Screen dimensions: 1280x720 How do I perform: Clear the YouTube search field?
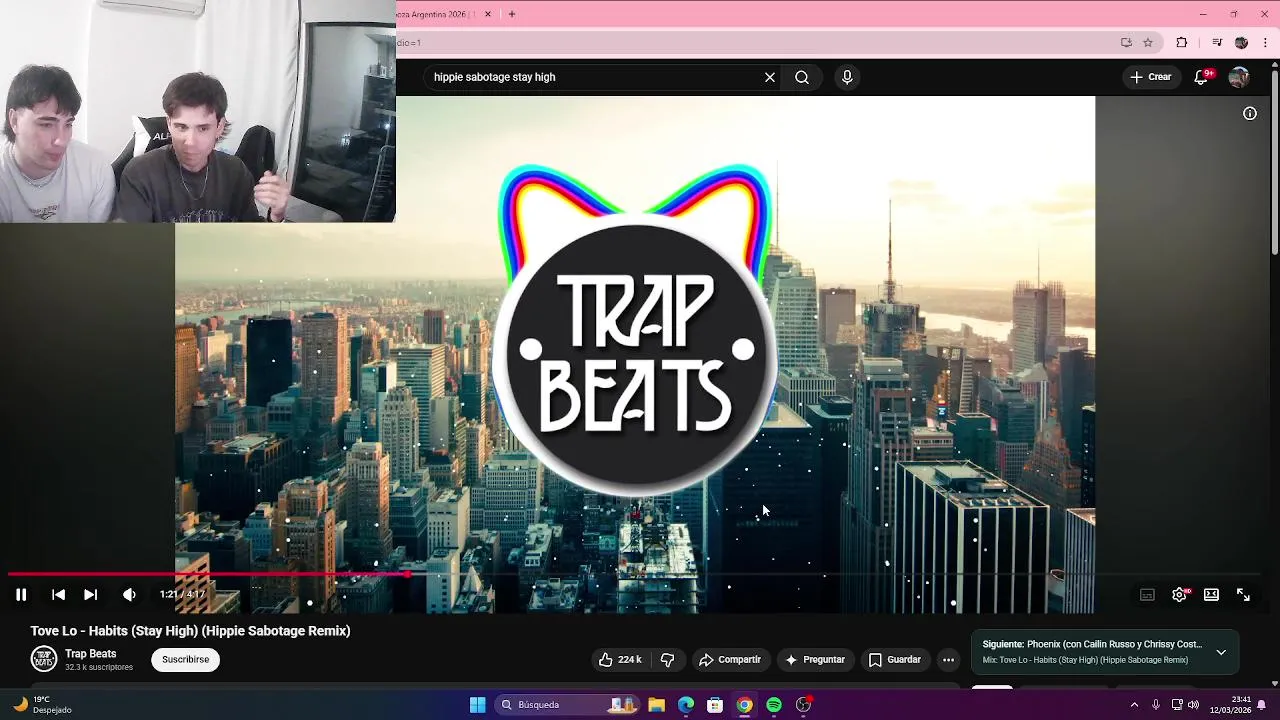(770, 77)
